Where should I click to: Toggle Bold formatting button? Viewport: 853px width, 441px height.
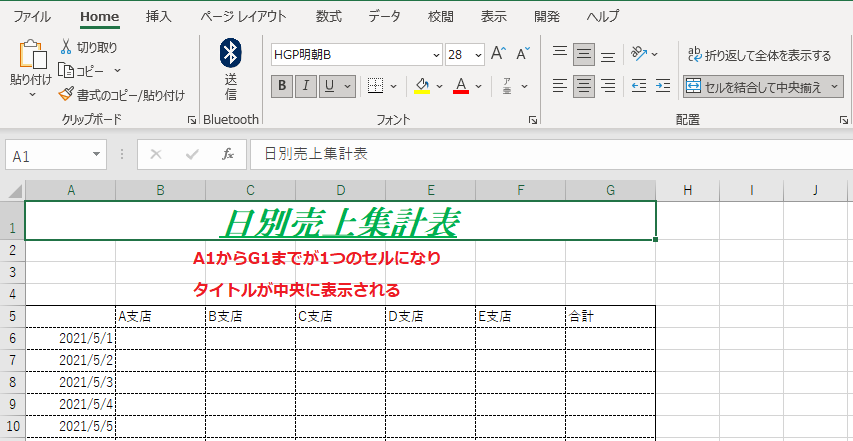click(282, 86)
